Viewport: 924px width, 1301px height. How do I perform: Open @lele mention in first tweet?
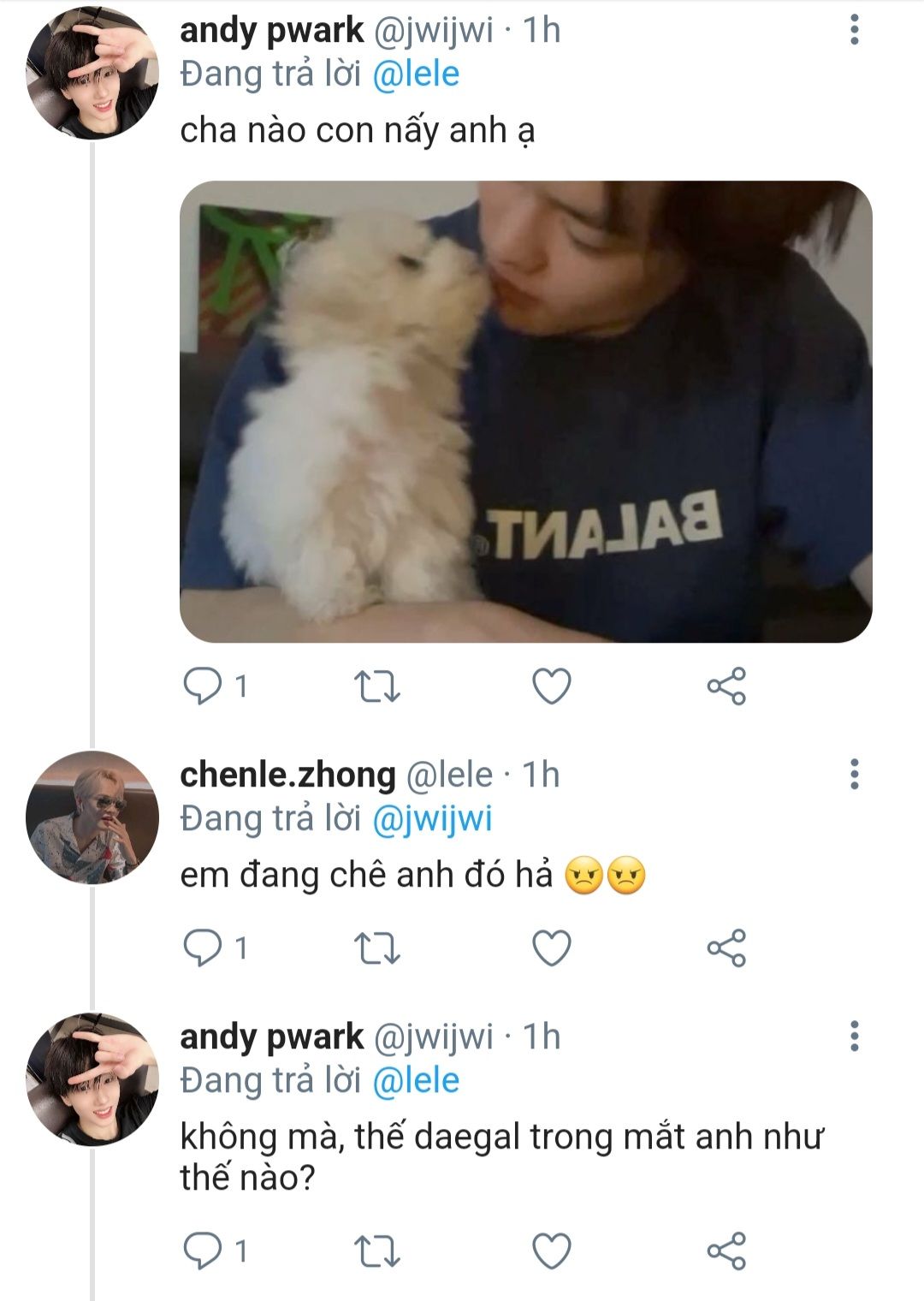416,74
